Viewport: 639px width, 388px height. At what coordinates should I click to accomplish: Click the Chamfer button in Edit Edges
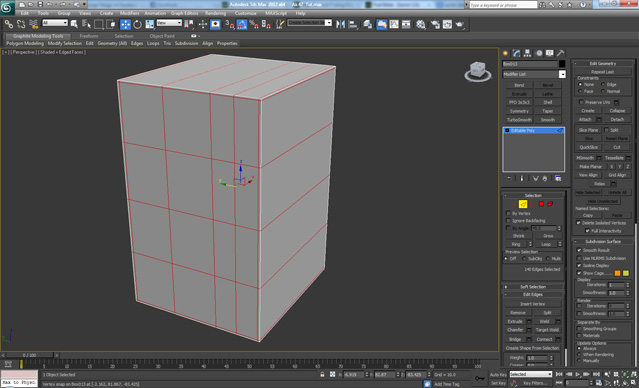tap(515, 330)
